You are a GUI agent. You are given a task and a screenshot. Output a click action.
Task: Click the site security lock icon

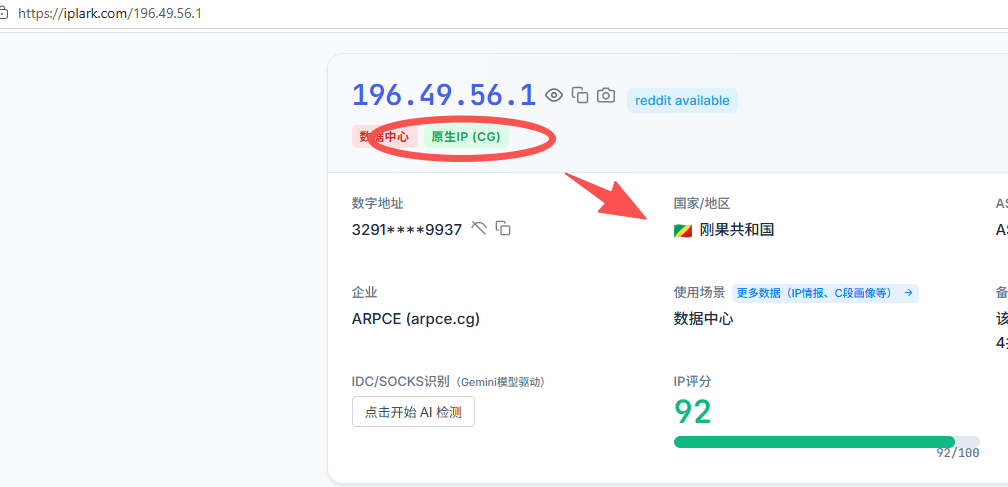[x=4, y=13]
